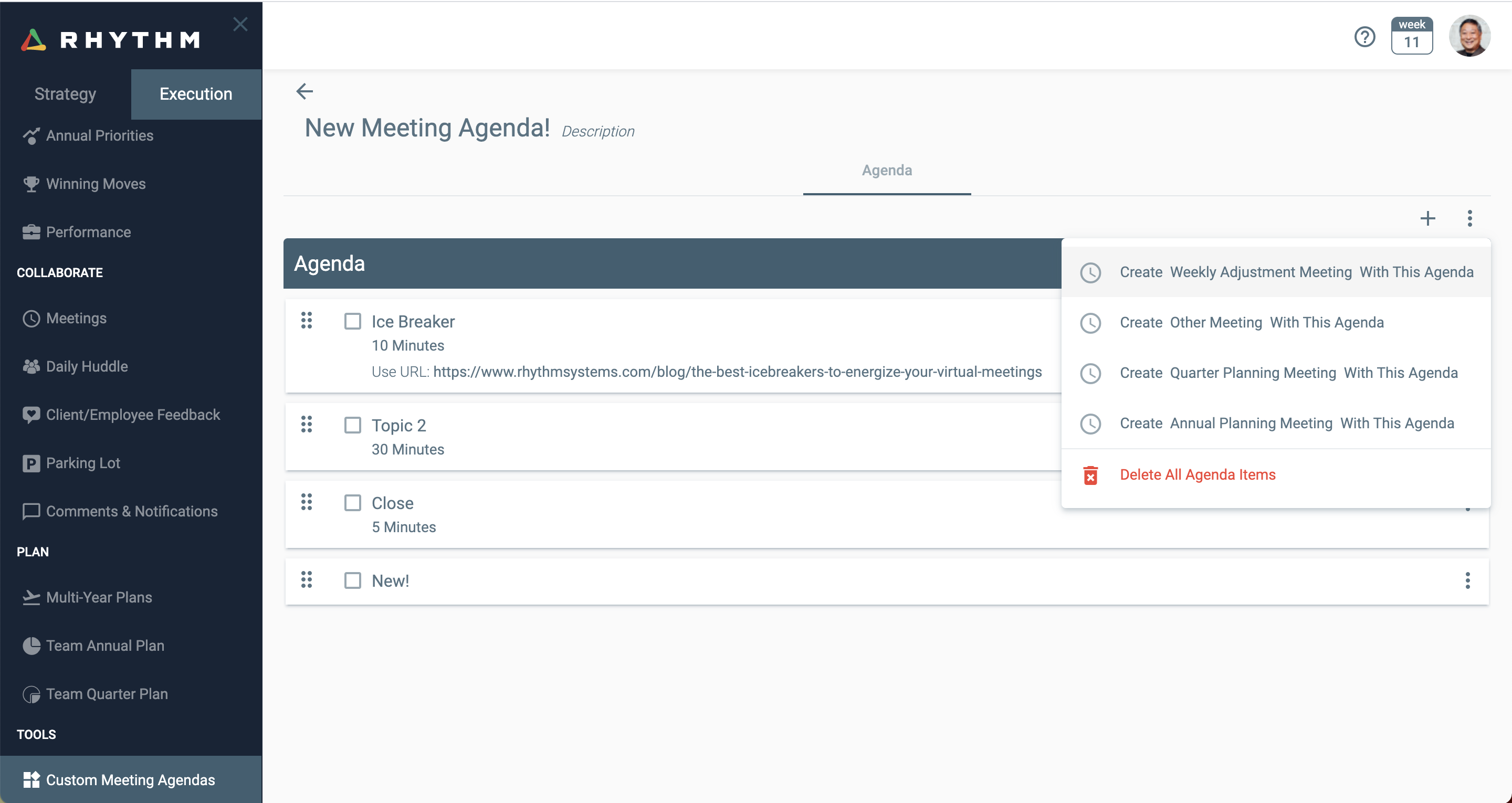Click the Parking Lot P icon
Image resolution: width=1512 pixels, height=803 pixels.
coord(31,463)
